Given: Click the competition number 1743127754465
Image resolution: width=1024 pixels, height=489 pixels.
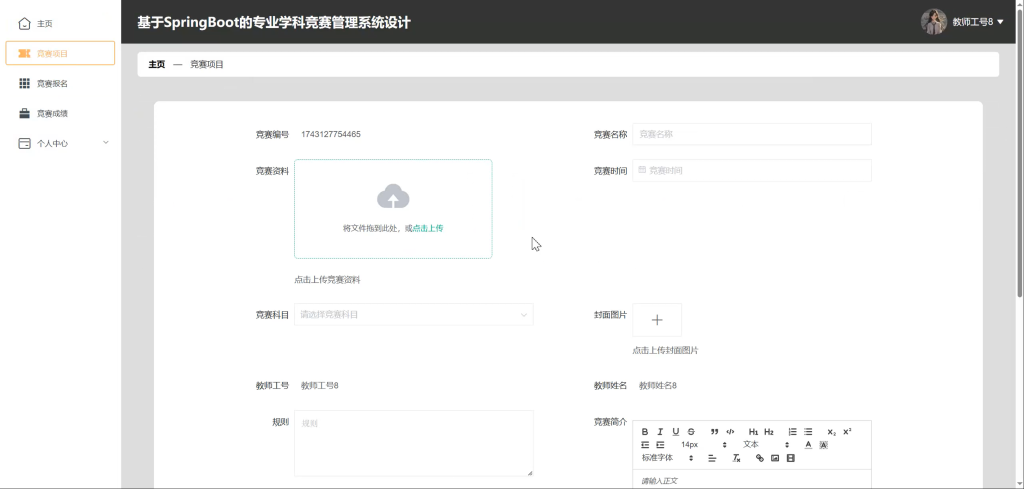Looking at the screenshot, I should point(330,134).
